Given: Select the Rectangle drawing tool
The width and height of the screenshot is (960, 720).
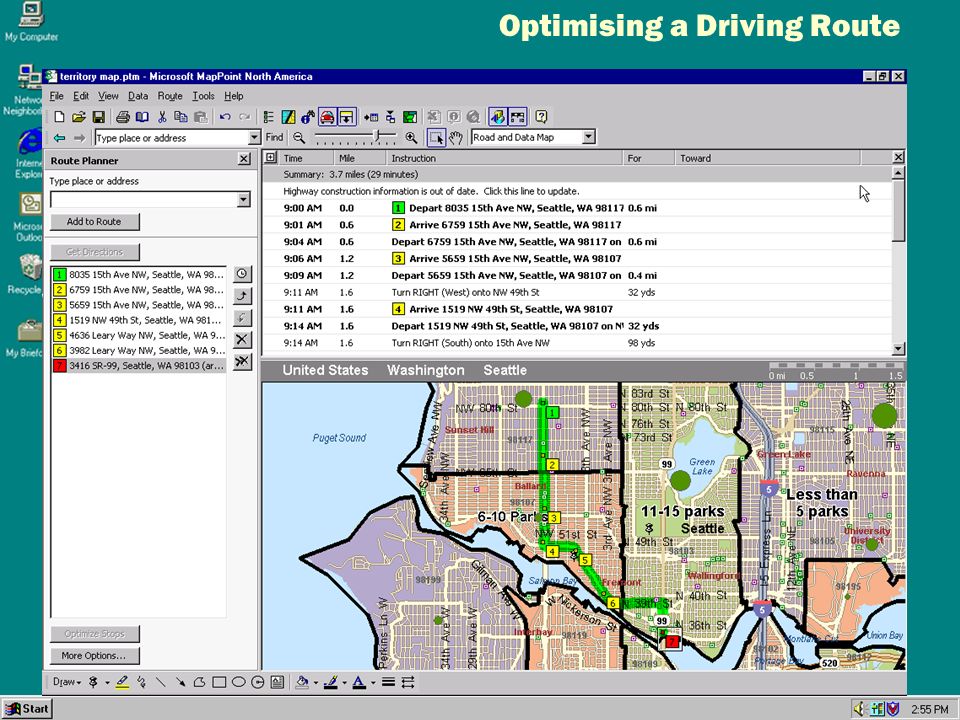Looking at the screenshot, I should coord(219,682).
